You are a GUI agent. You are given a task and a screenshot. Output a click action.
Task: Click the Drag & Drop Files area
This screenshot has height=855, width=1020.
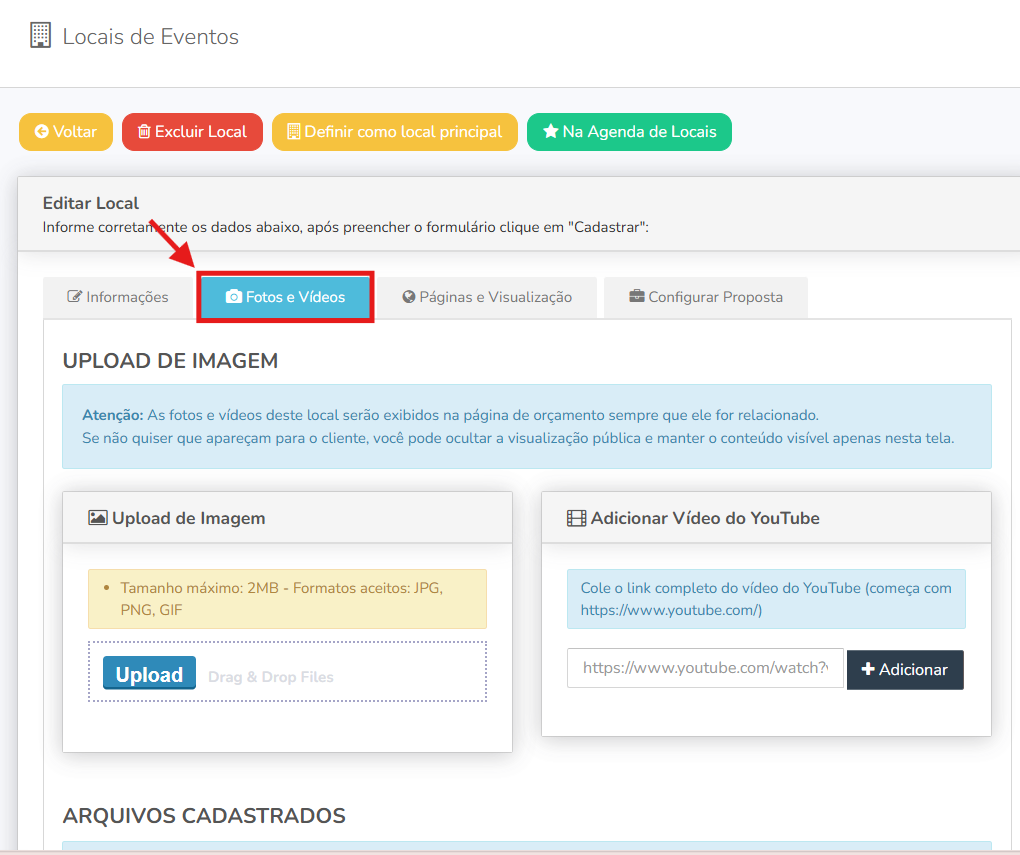coord(287,672)
